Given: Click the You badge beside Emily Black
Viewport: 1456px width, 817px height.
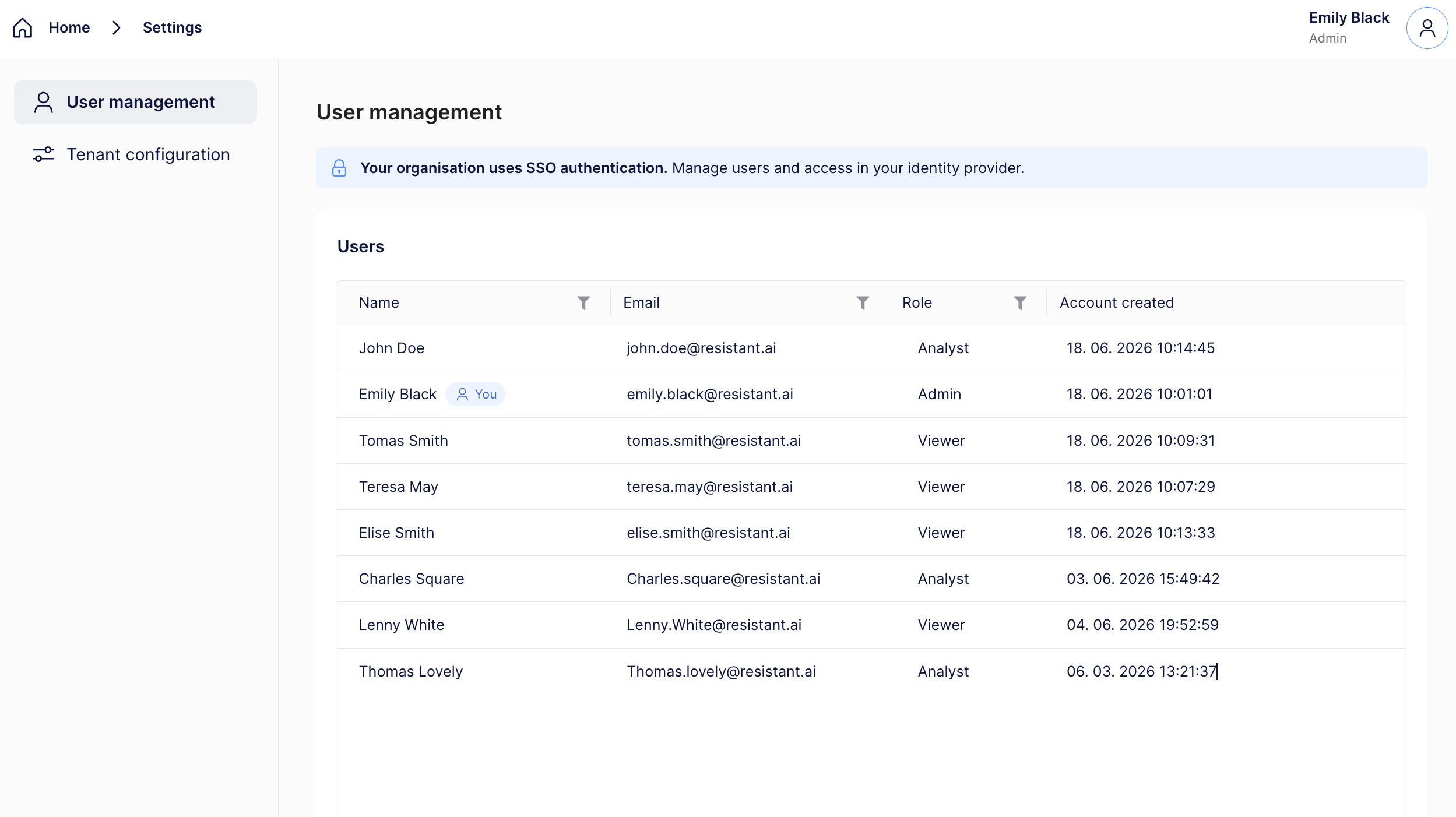Looking at the screenshot, I should point(475,395).
